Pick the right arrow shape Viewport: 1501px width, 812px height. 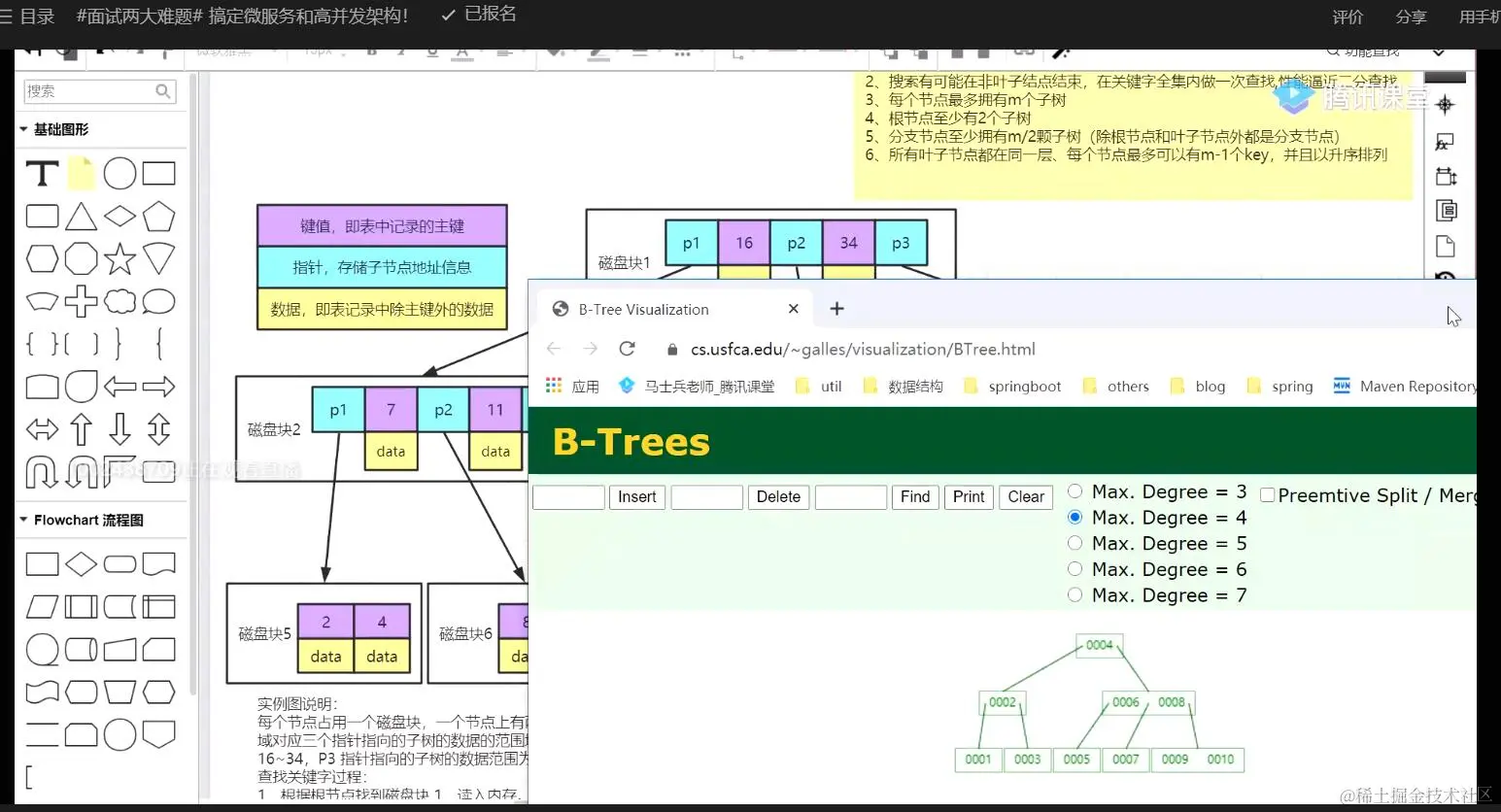[159, 387]
